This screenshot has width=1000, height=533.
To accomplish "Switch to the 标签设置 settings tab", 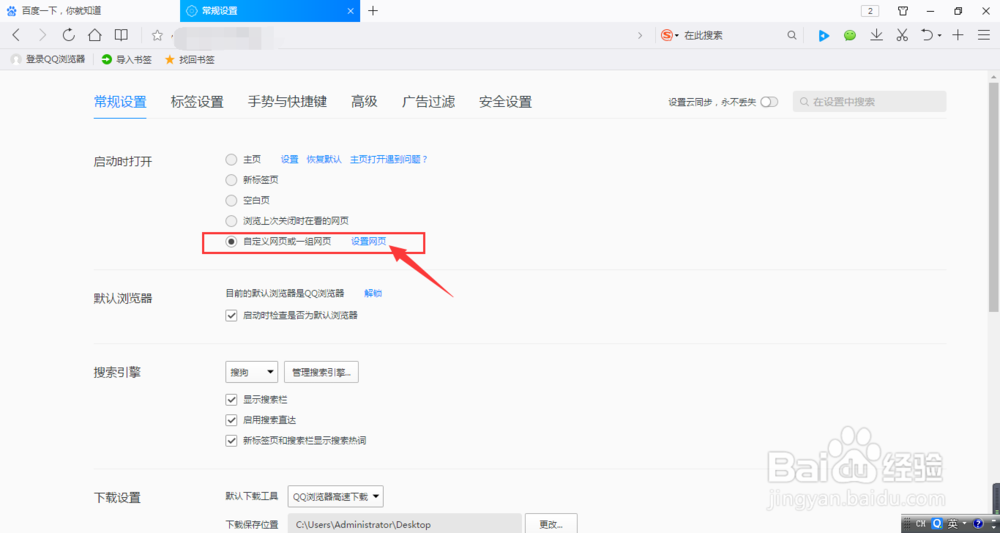I will 197,102.
